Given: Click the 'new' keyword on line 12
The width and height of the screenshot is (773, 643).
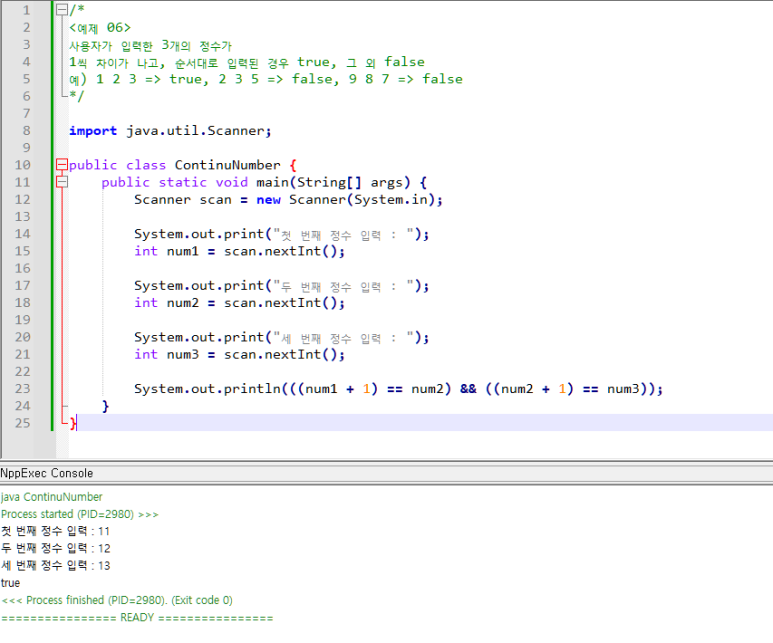Looking at the screenshot, I should [x=268, y=200].
